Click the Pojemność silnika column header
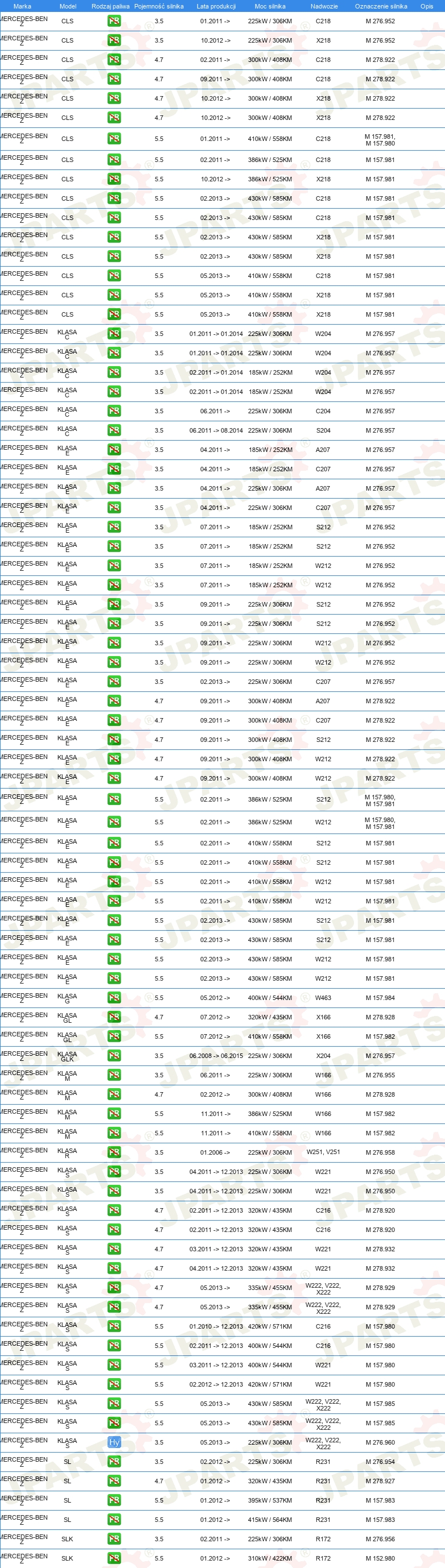The width and height of the screenshot is (445, 1568). [159, 6]
